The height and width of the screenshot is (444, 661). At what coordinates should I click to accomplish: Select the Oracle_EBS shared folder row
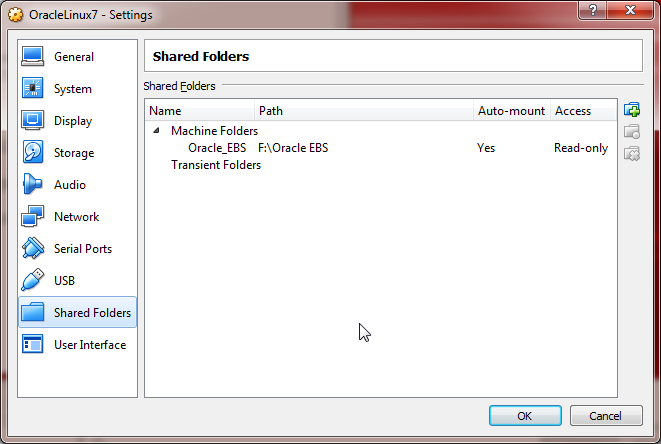coord(217,148)
